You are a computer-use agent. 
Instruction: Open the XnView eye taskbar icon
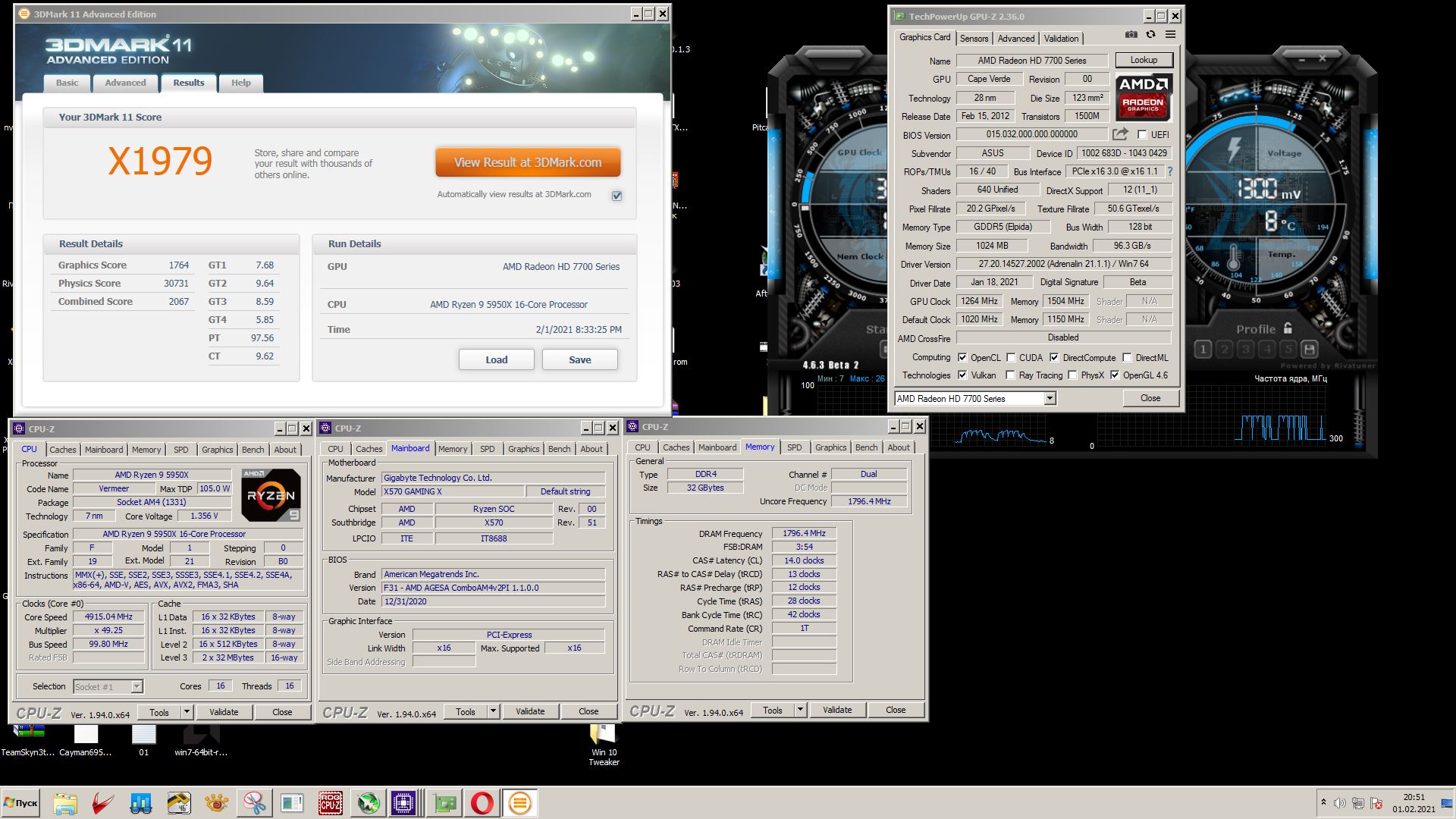[x=216, y=803]
